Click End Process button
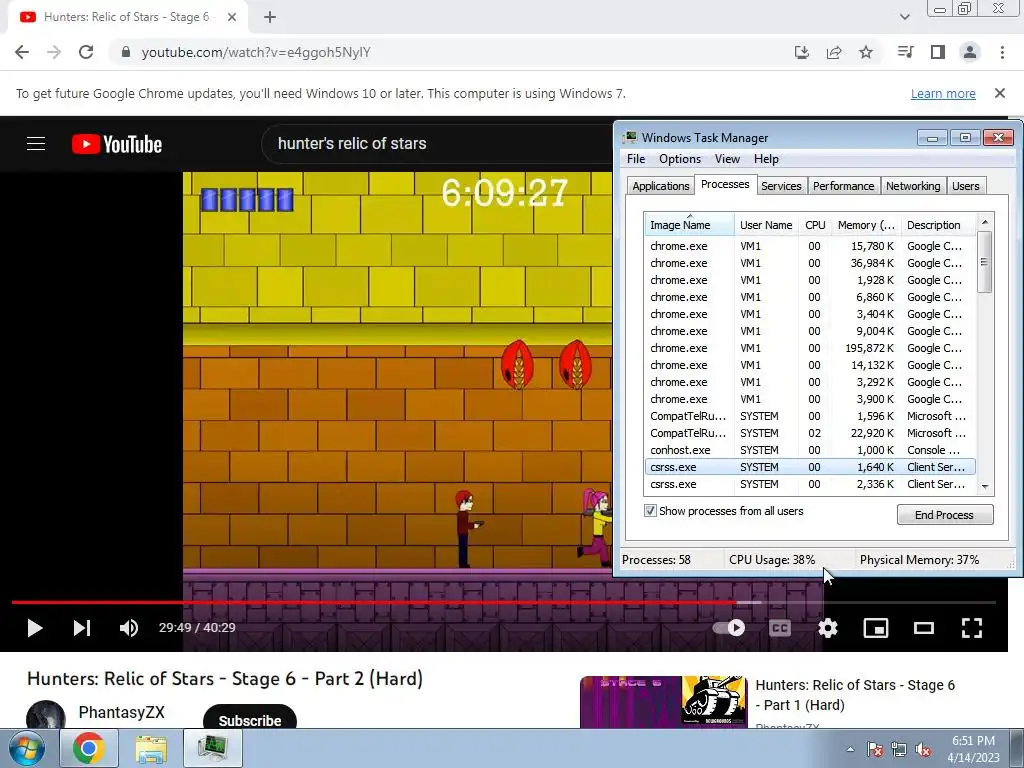1024x768 pixels. [944, 515]
